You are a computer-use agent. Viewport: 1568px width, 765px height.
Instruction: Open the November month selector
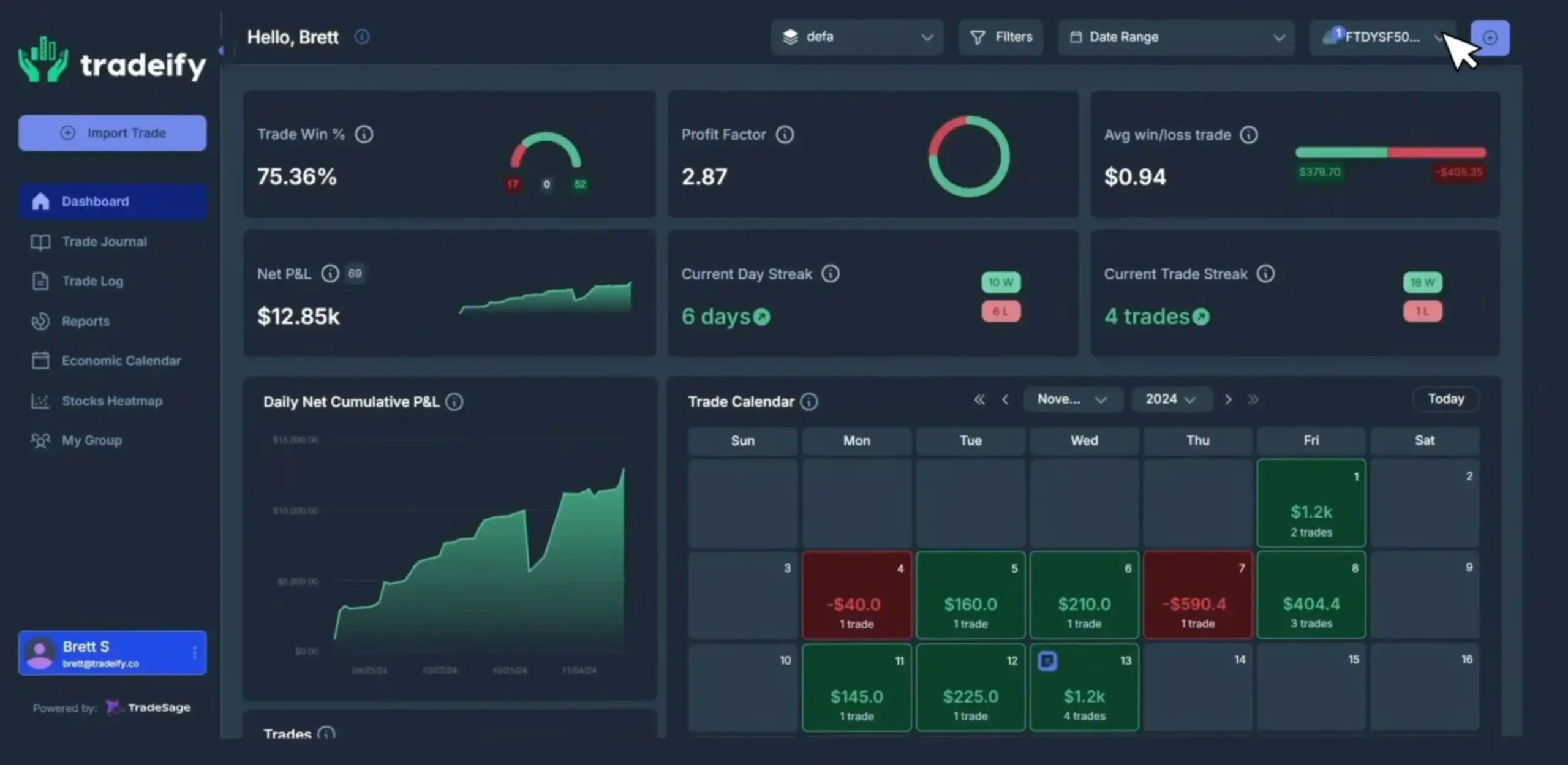point(1072,400)
